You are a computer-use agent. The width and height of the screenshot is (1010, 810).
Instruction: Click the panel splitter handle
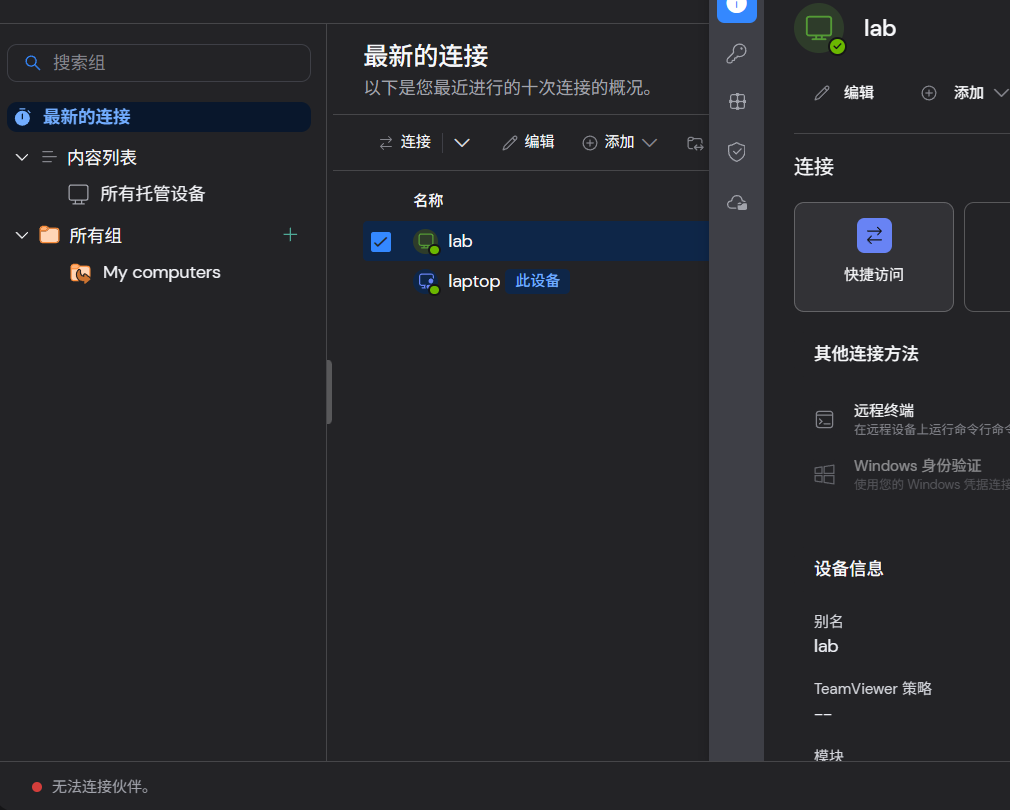click(329, 391)
